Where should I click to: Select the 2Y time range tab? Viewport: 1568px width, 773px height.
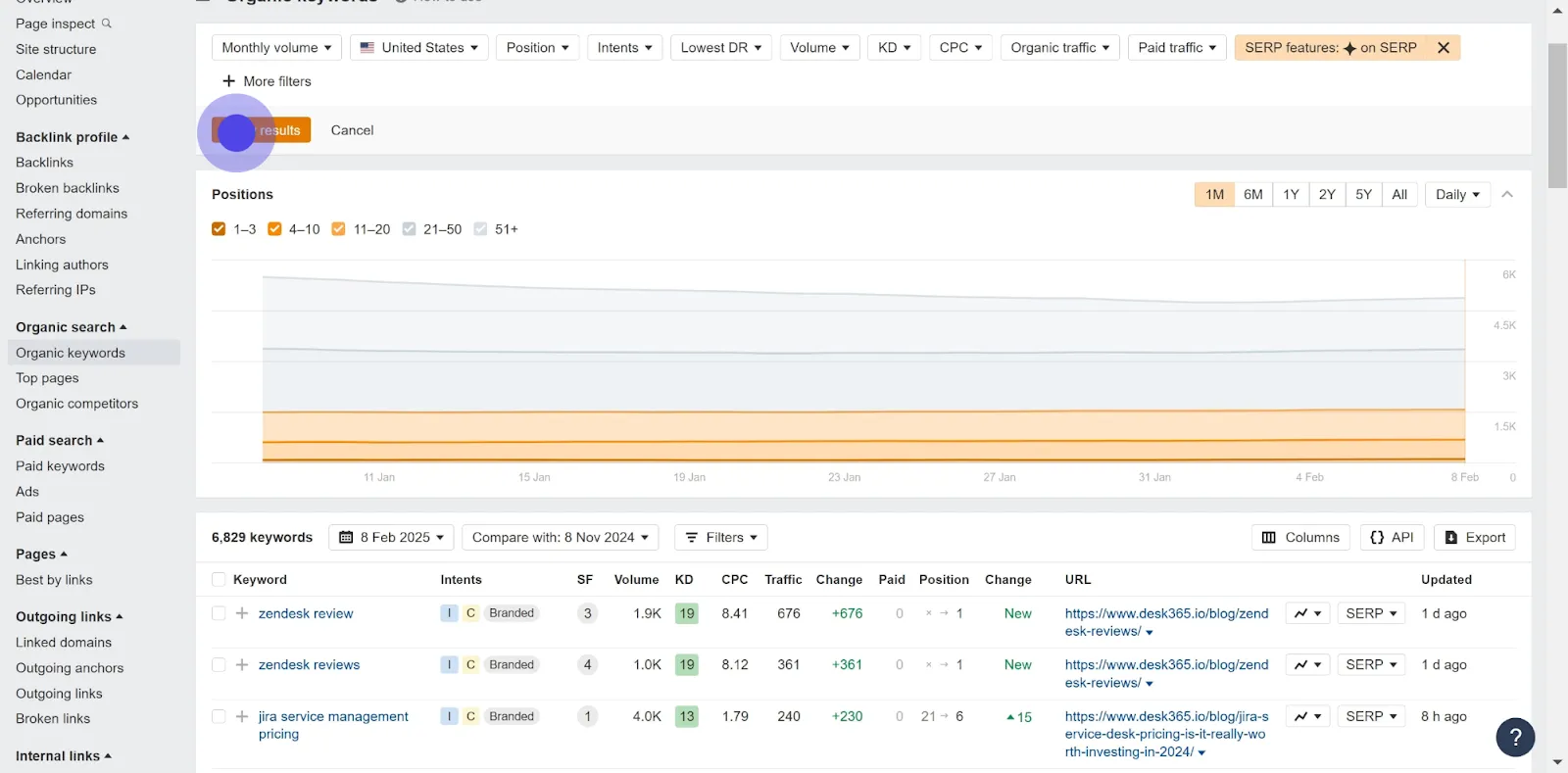pos(1327,194)
